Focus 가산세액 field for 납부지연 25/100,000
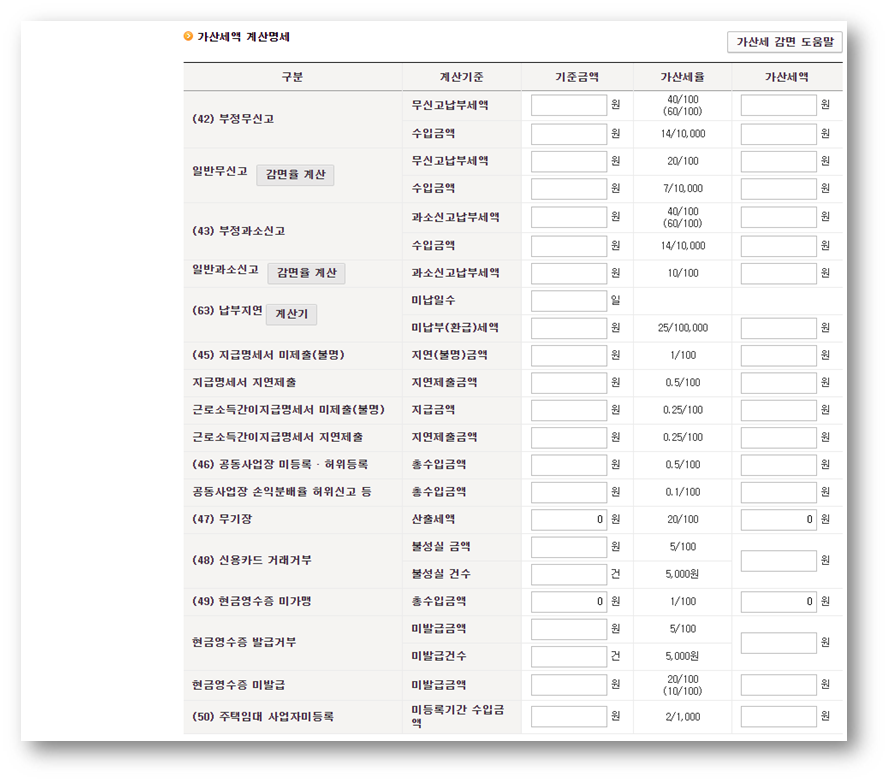 (778, 328)
